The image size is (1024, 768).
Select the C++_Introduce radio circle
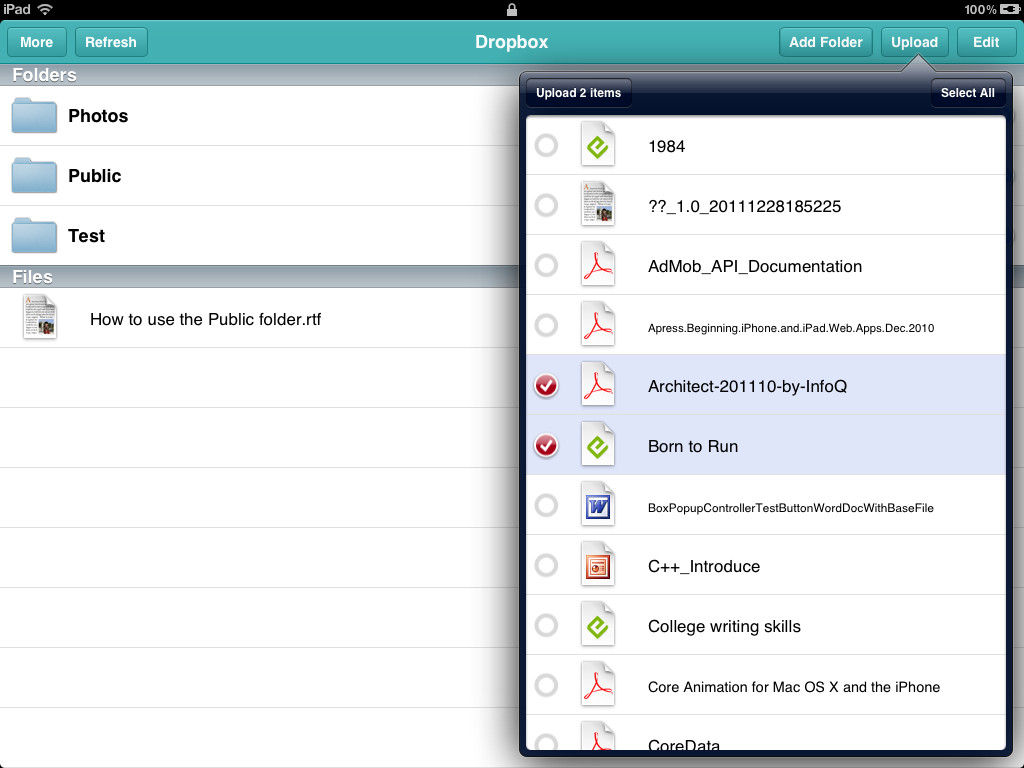point(546,566)
